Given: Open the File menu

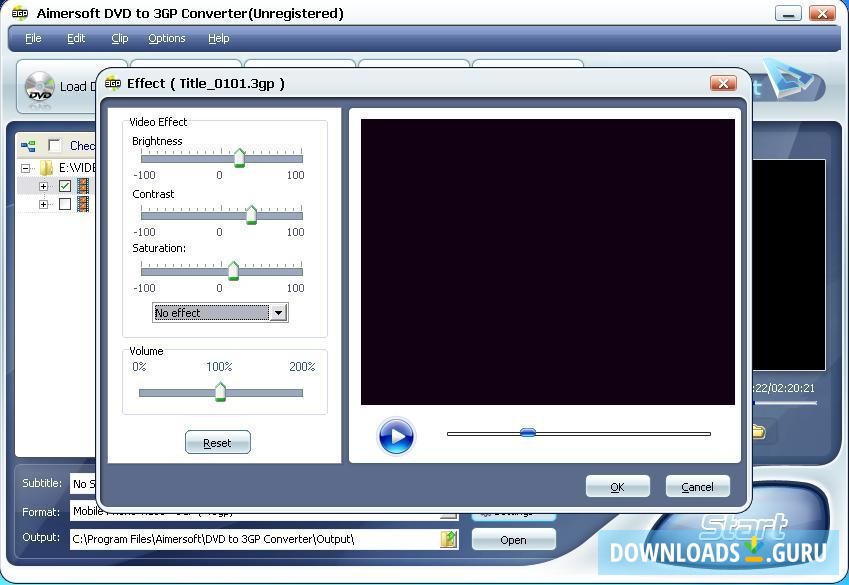Looking at the screenshot, I should click(33, 38).
